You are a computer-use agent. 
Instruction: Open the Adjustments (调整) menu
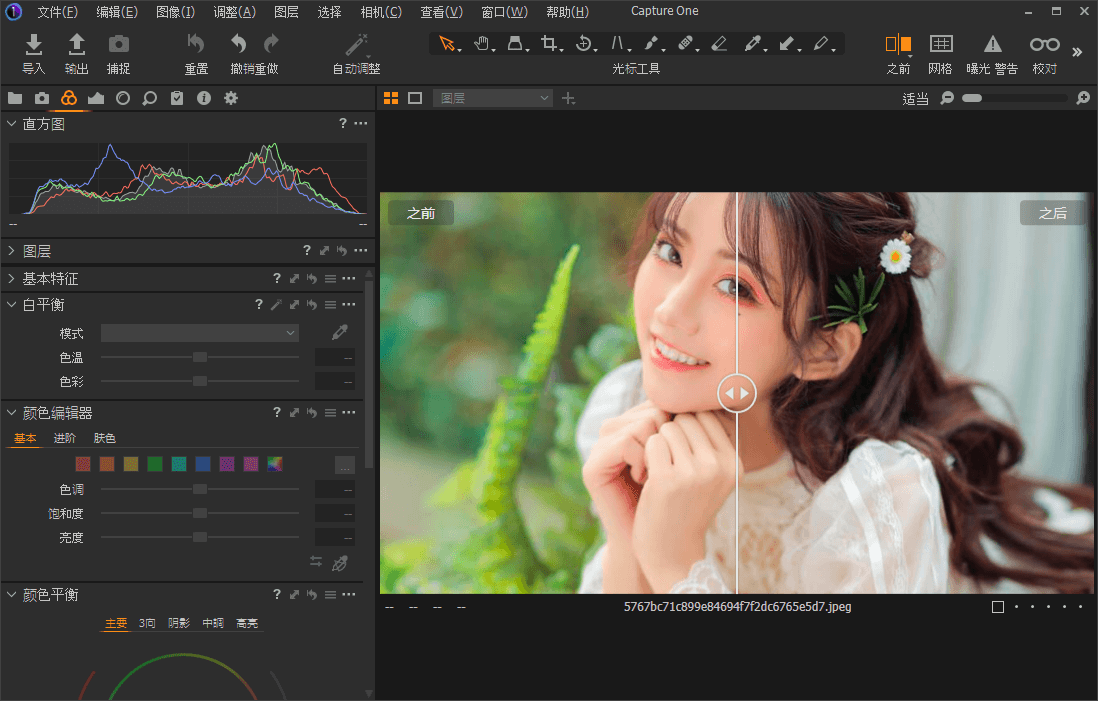coord(235,12)
